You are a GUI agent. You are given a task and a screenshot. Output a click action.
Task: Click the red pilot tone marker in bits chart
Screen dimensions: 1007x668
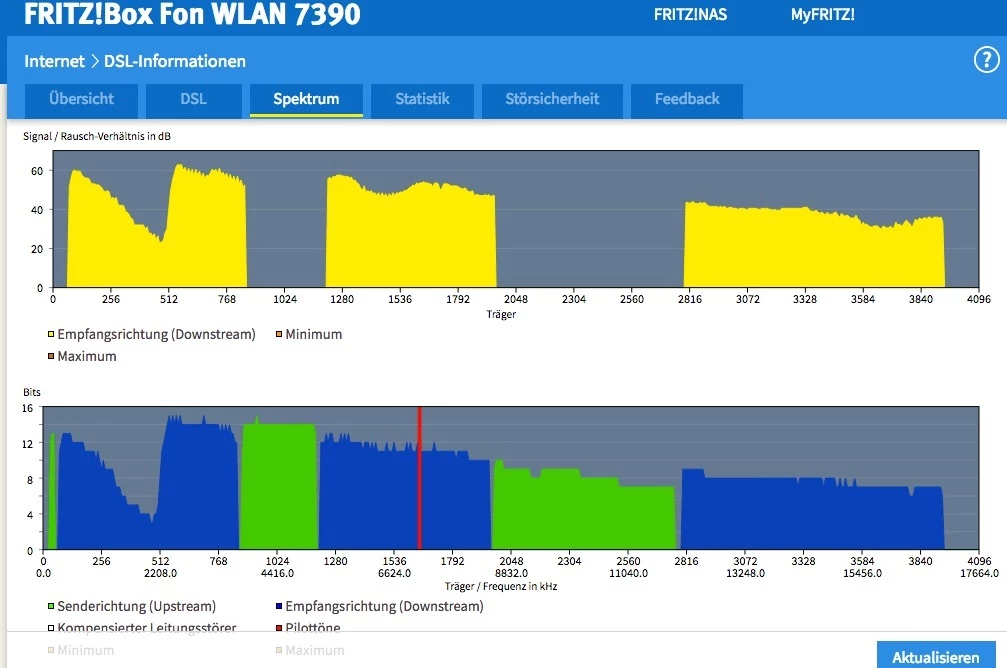[419, 478]
